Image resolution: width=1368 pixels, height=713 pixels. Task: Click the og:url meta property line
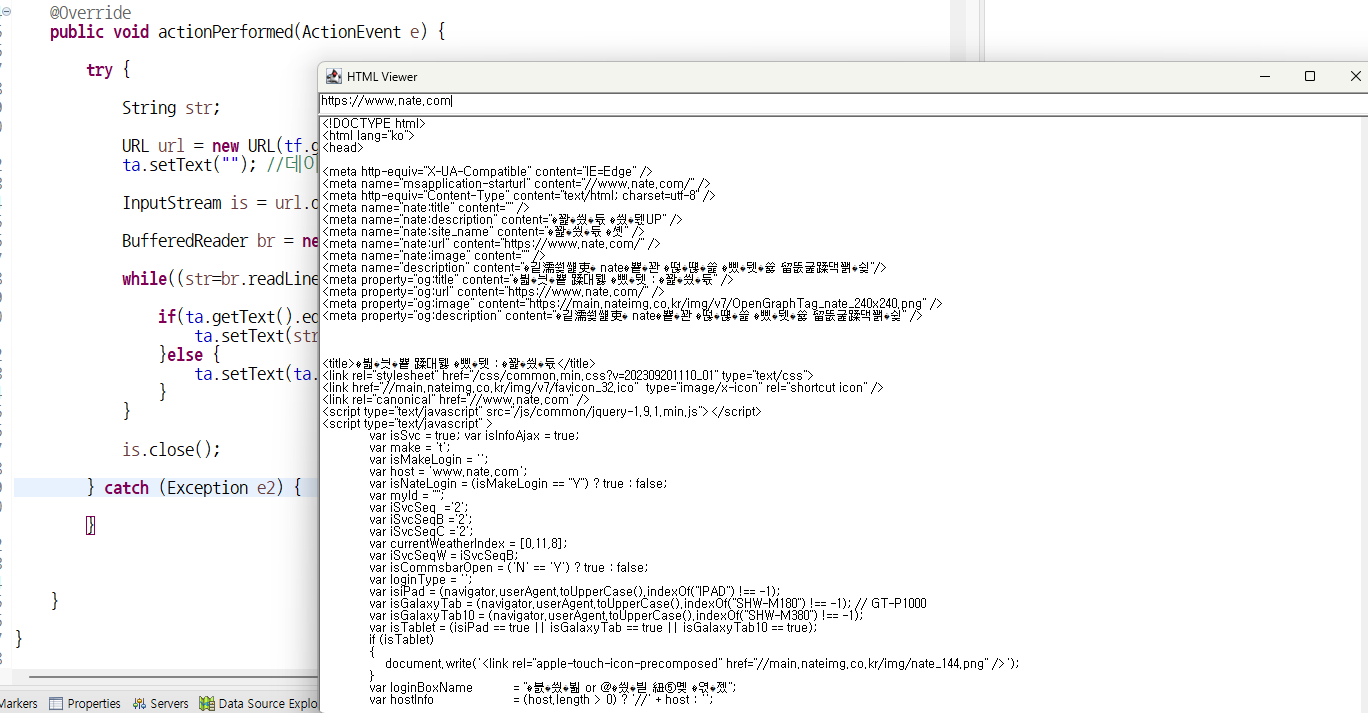[x=493, y=291]
